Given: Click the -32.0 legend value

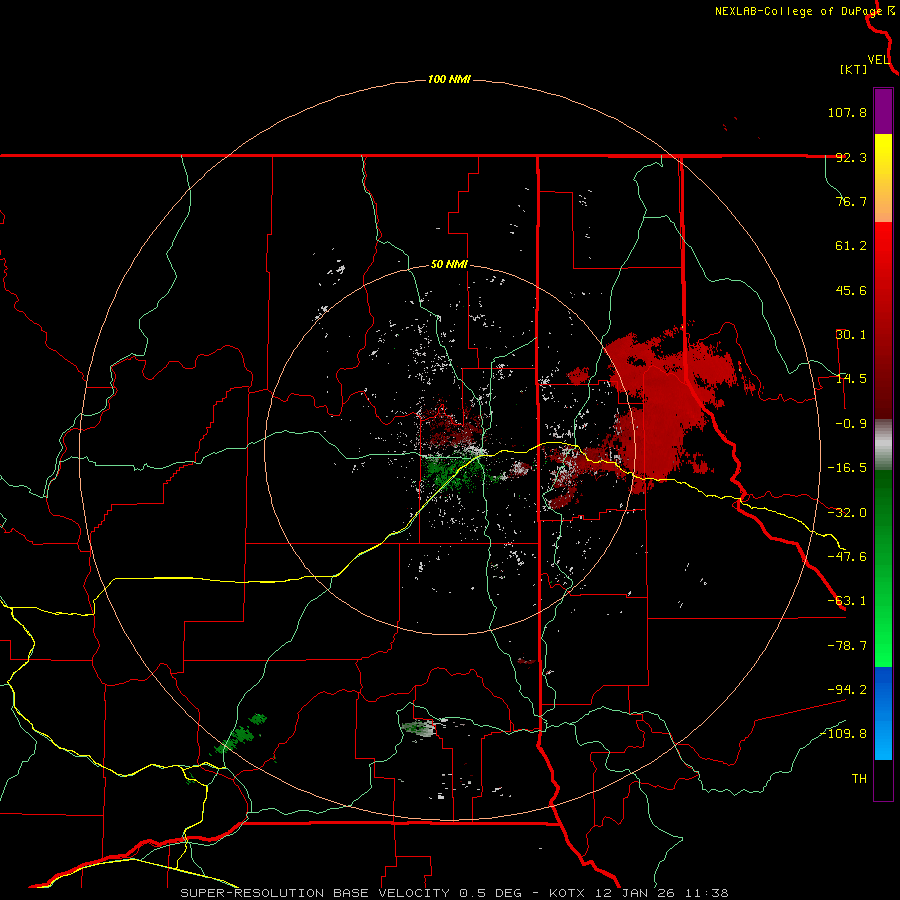Looking at the screenshot, I should coord(847,513).
